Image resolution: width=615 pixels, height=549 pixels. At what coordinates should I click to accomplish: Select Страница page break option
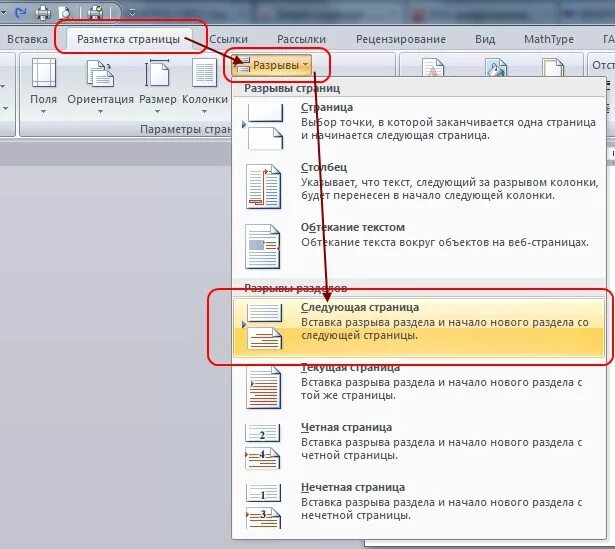[x=419, y=126]
